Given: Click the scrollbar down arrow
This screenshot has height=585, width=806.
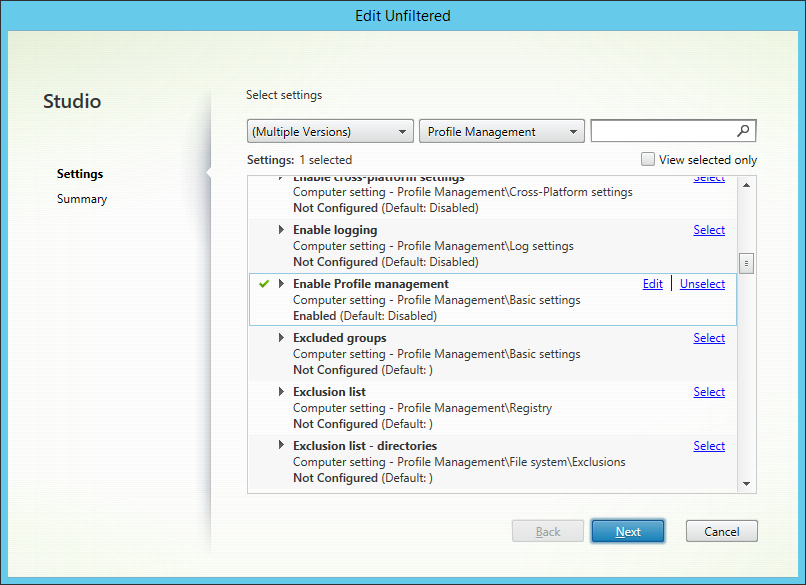Looking at the screenshot, I should [x=747, y=484].
